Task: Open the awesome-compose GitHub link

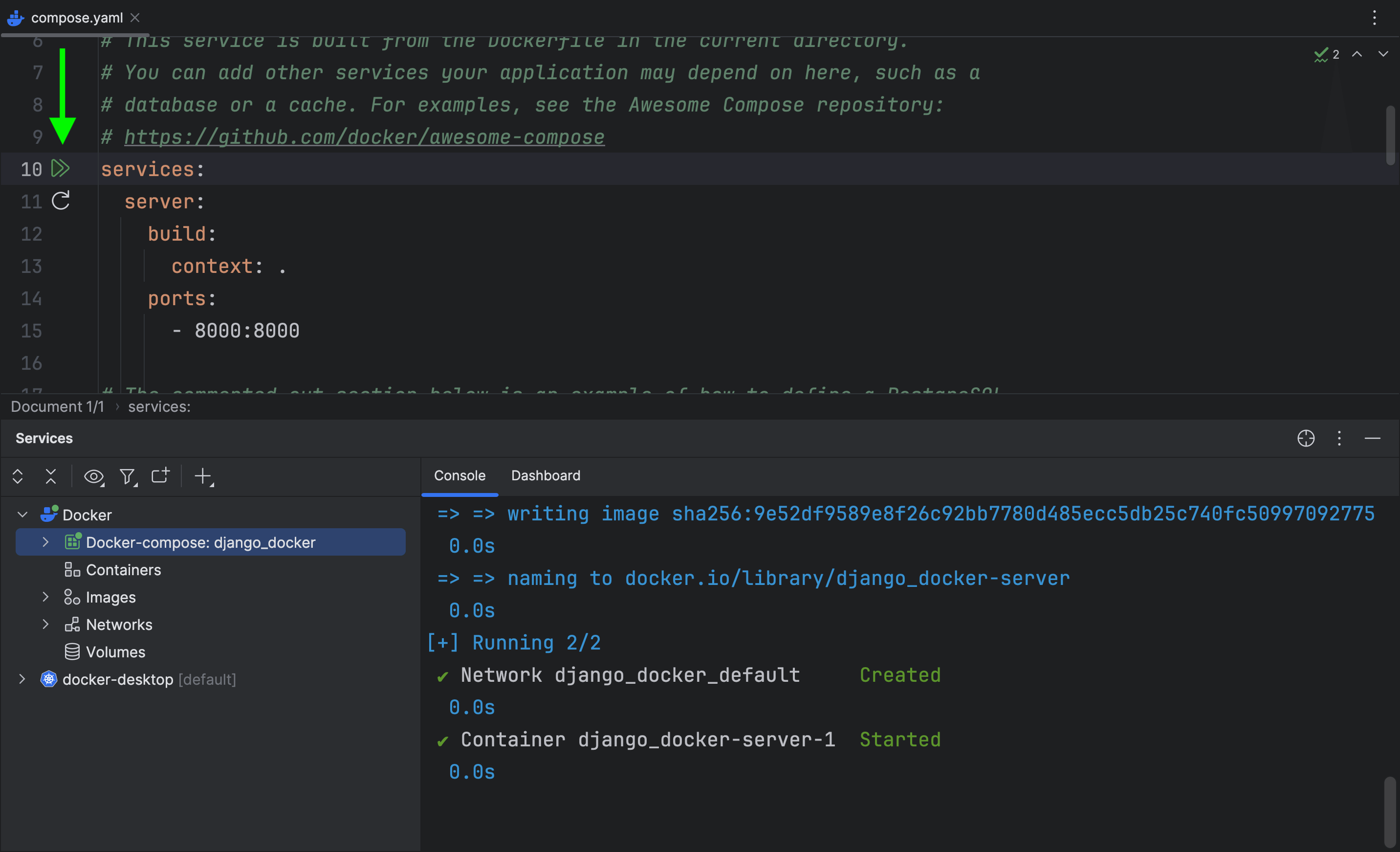Action: (364, 137)
